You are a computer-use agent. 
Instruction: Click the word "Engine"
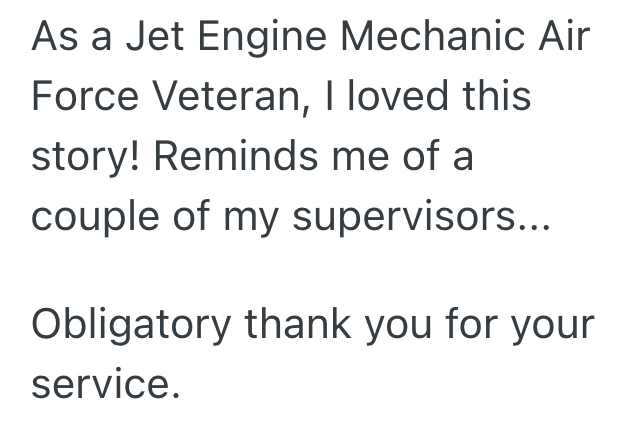[x=258, y=38]
